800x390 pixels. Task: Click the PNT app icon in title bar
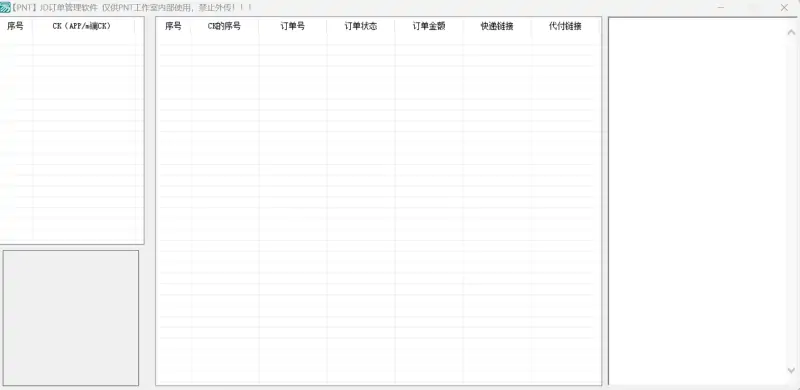tap(5, 8)
